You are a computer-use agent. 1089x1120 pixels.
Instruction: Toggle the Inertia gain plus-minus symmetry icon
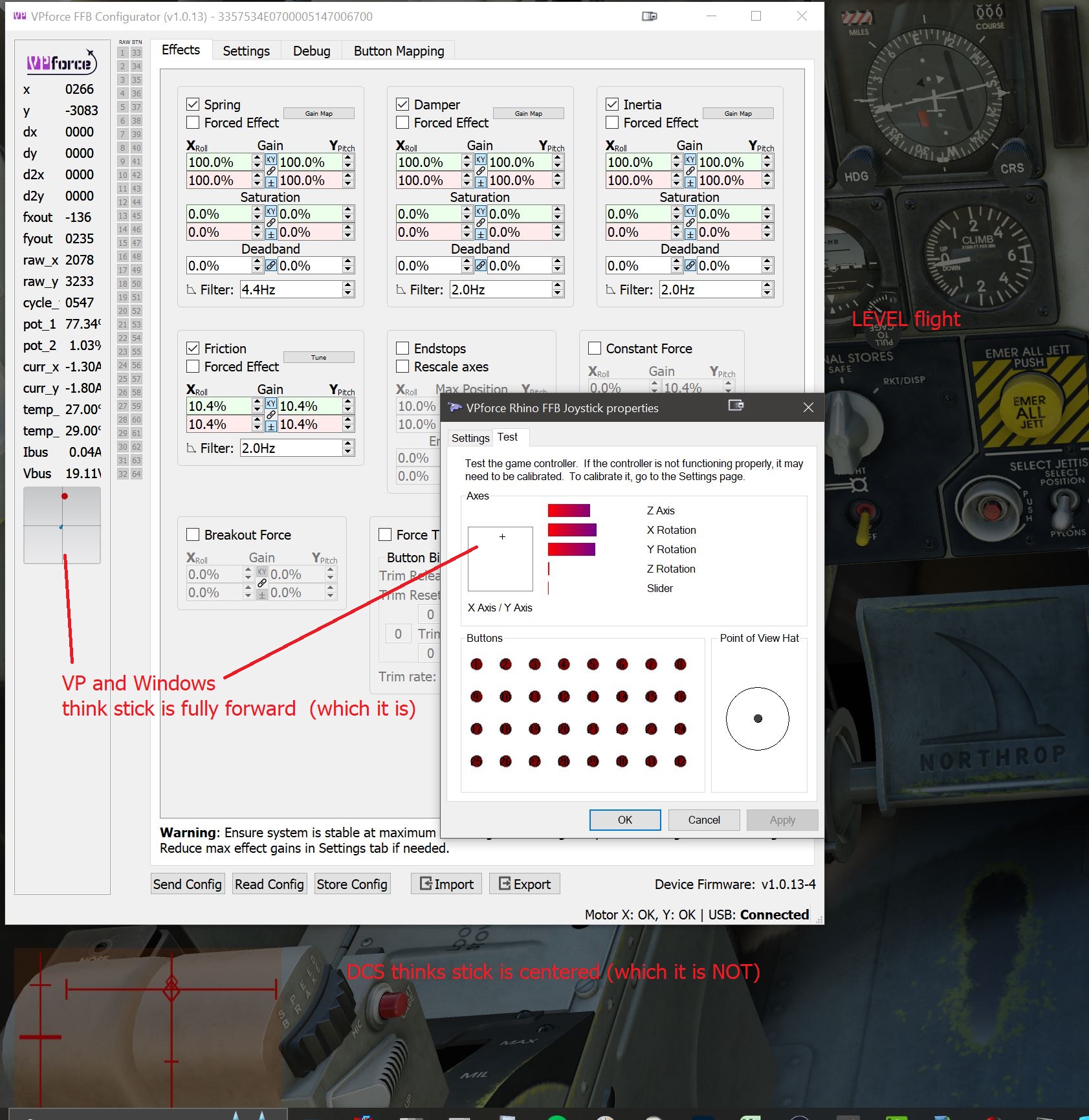pos(690,182)
